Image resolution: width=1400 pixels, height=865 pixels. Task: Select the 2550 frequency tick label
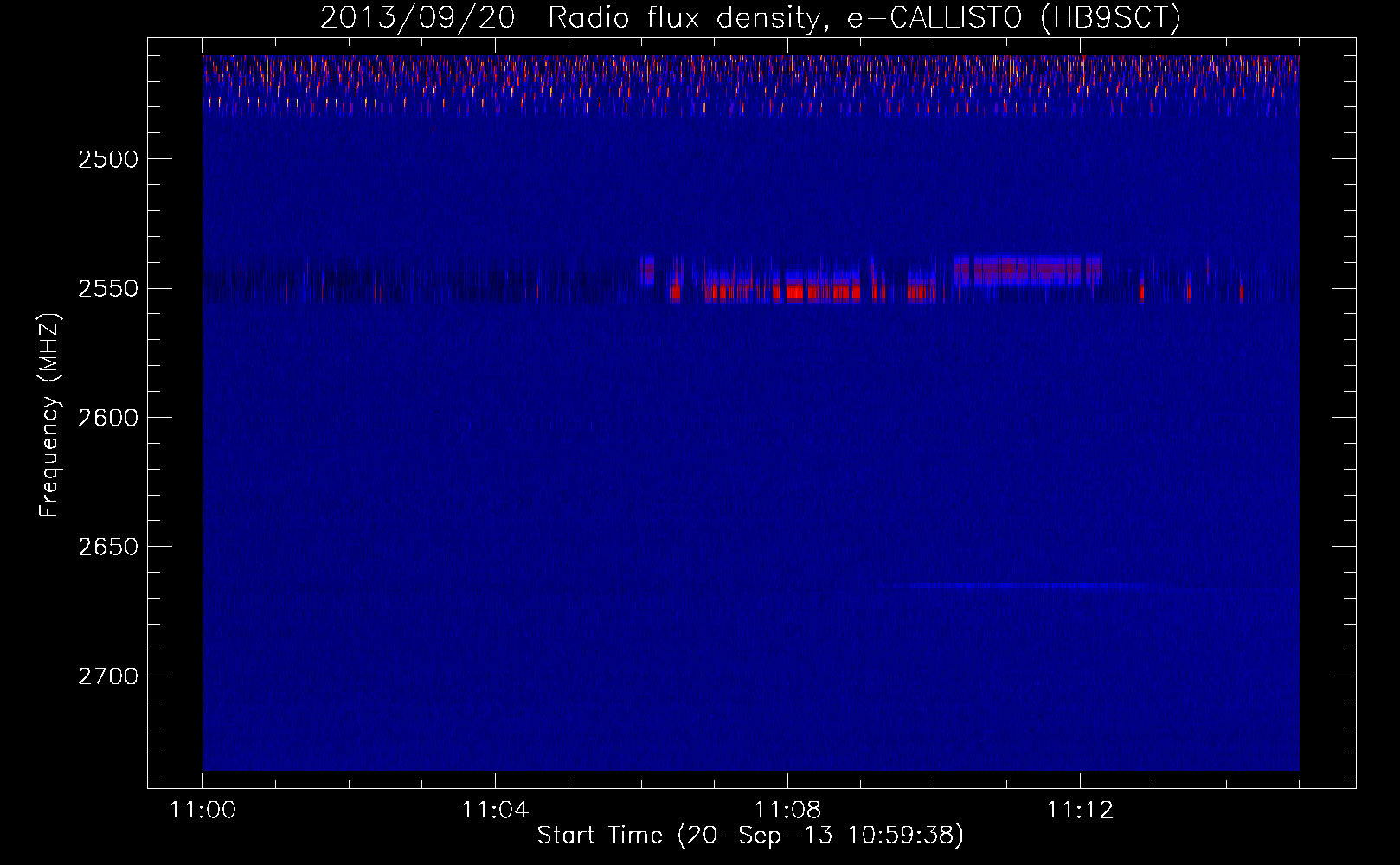point(108,288)
